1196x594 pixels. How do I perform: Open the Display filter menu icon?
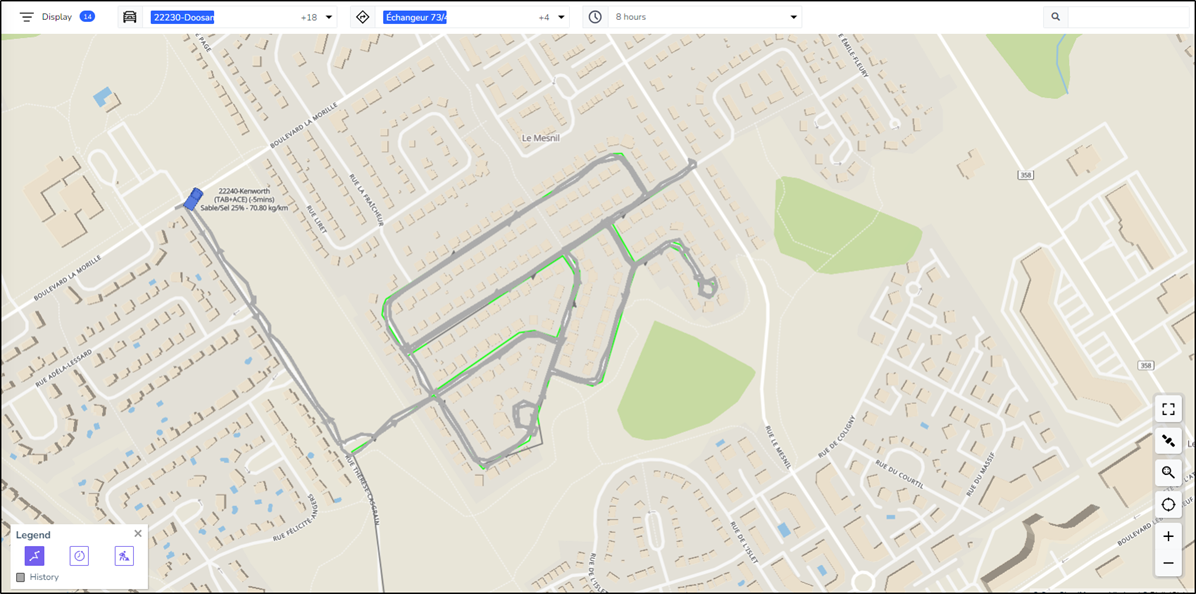click(27, 17)
